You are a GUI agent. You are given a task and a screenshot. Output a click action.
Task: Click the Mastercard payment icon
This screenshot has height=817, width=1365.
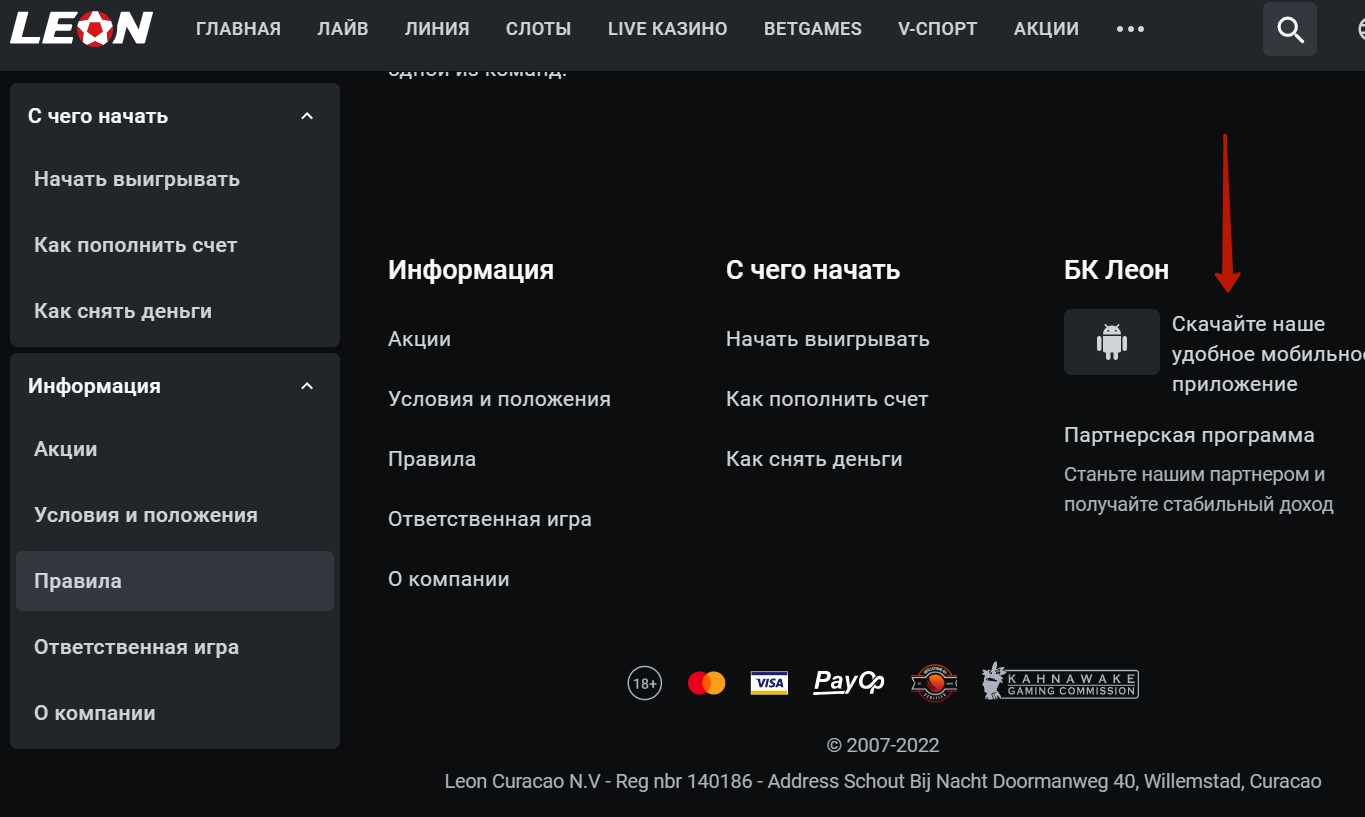coord(707,681)
